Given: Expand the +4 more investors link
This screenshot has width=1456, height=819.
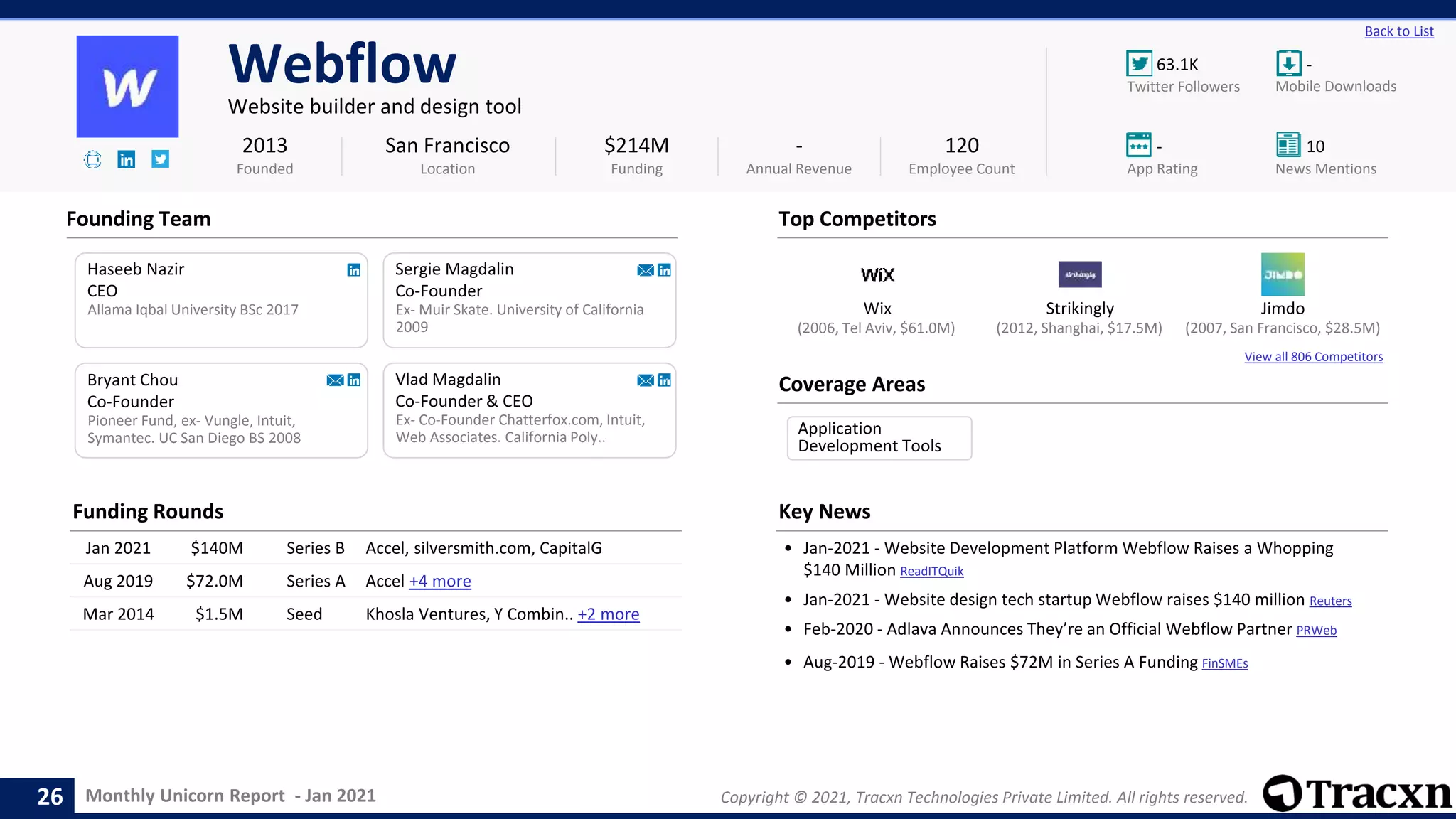Looking at the screenshot, I should (x=440, y=582).
